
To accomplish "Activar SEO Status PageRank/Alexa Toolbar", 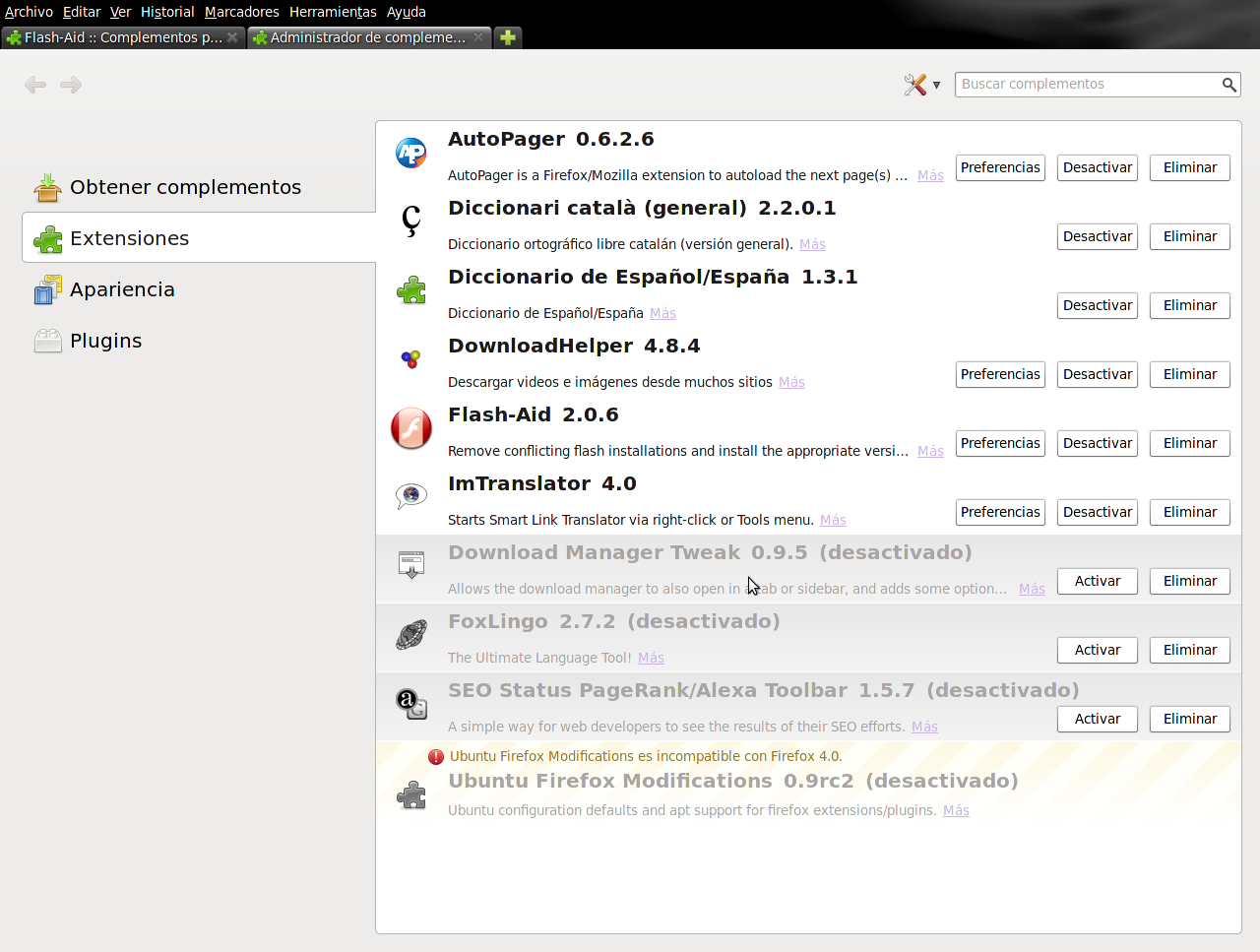I will (1098, 719).
